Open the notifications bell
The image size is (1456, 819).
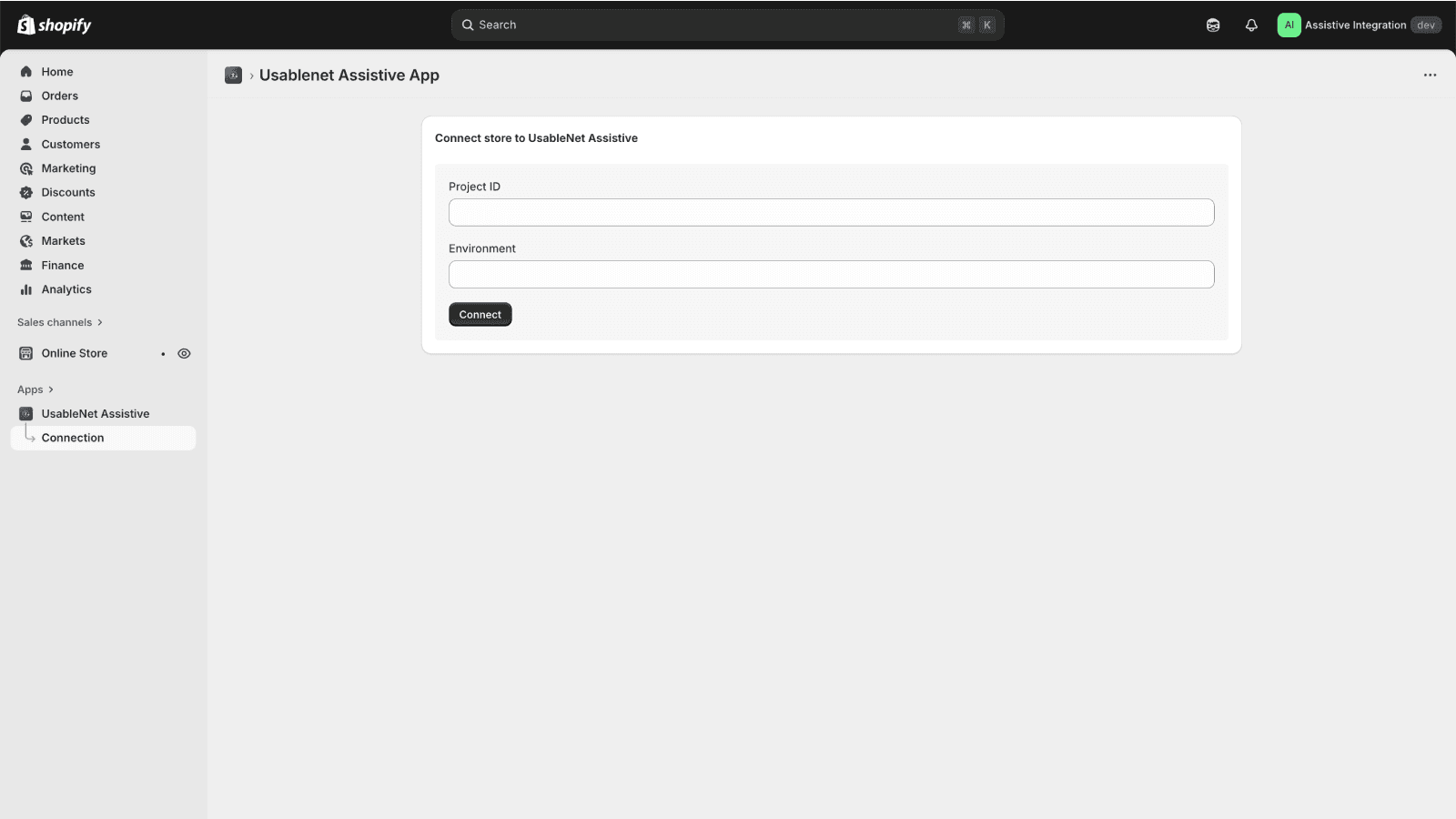point(1251,25)
